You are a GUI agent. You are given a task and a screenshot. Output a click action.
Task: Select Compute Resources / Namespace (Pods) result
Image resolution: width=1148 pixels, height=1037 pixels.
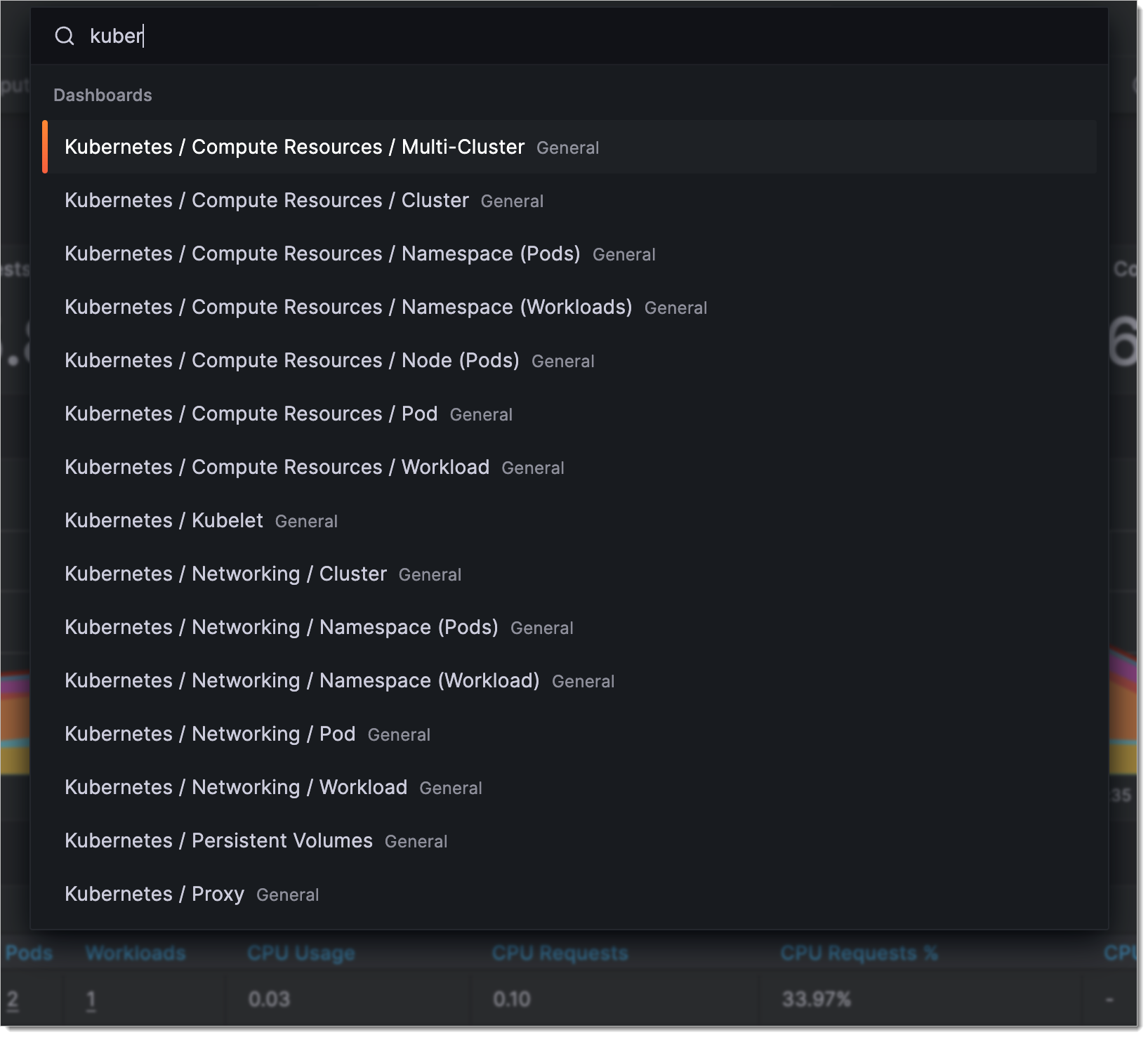tap(569, 253)
